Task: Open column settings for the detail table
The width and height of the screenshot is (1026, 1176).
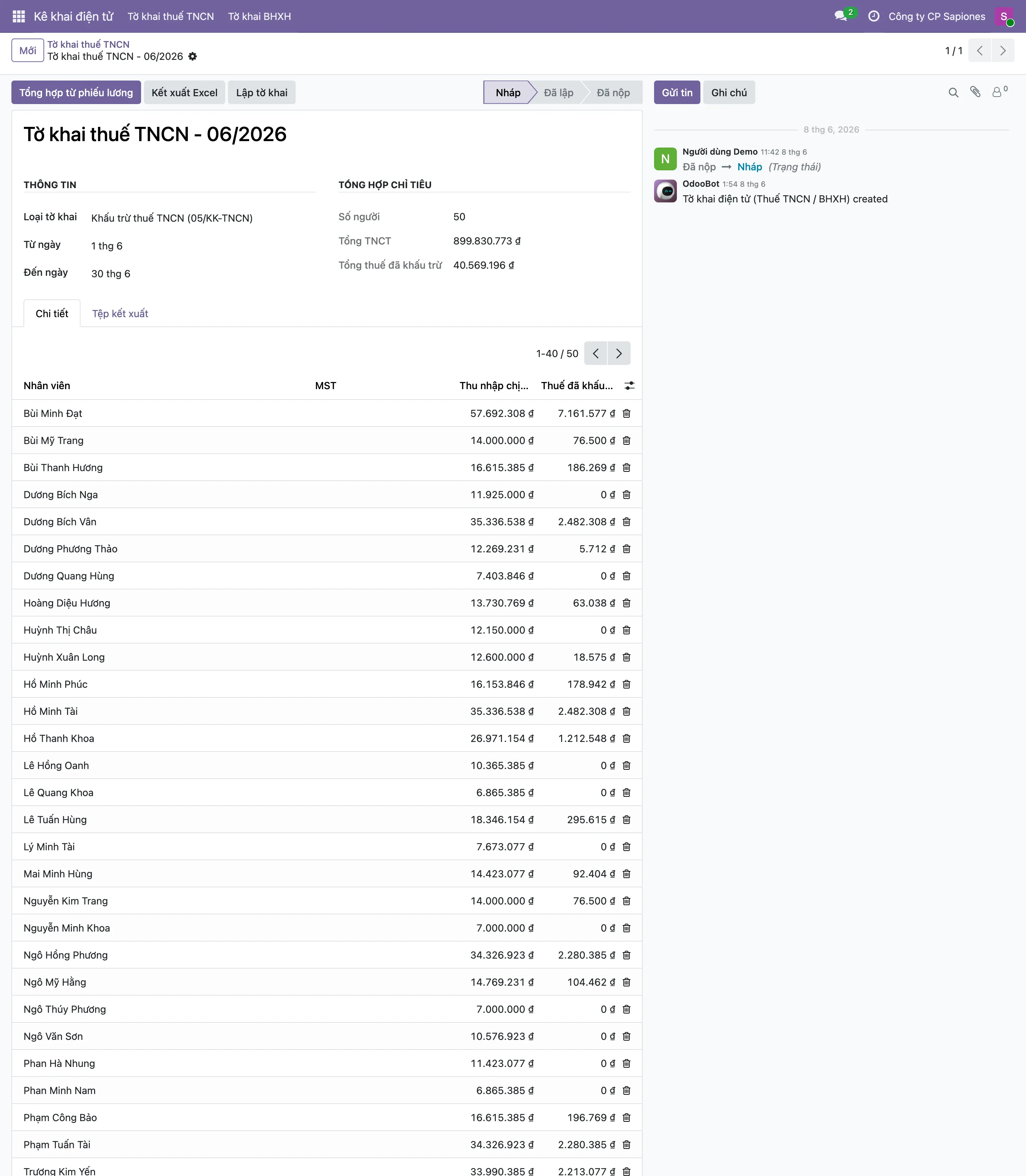Action: (x=629, y=386)
